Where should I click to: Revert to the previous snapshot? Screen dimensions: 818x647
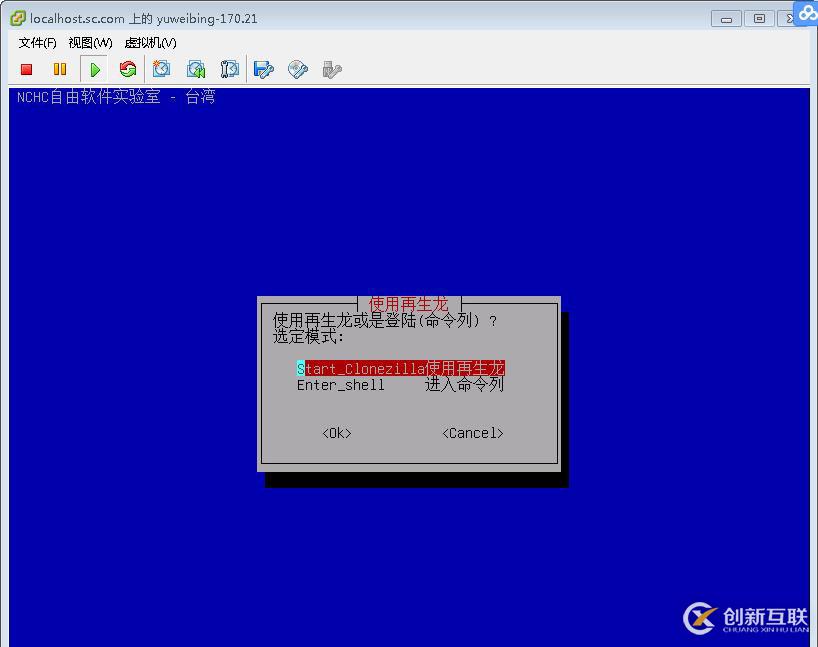pyautogui.click(x=196, y=69)
